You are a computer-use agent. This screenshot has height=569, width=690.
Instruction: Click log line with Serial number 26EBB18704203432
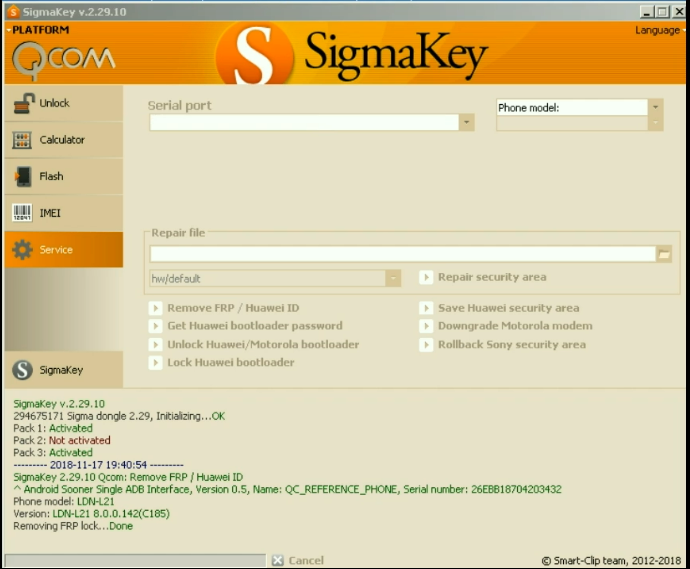288,489
